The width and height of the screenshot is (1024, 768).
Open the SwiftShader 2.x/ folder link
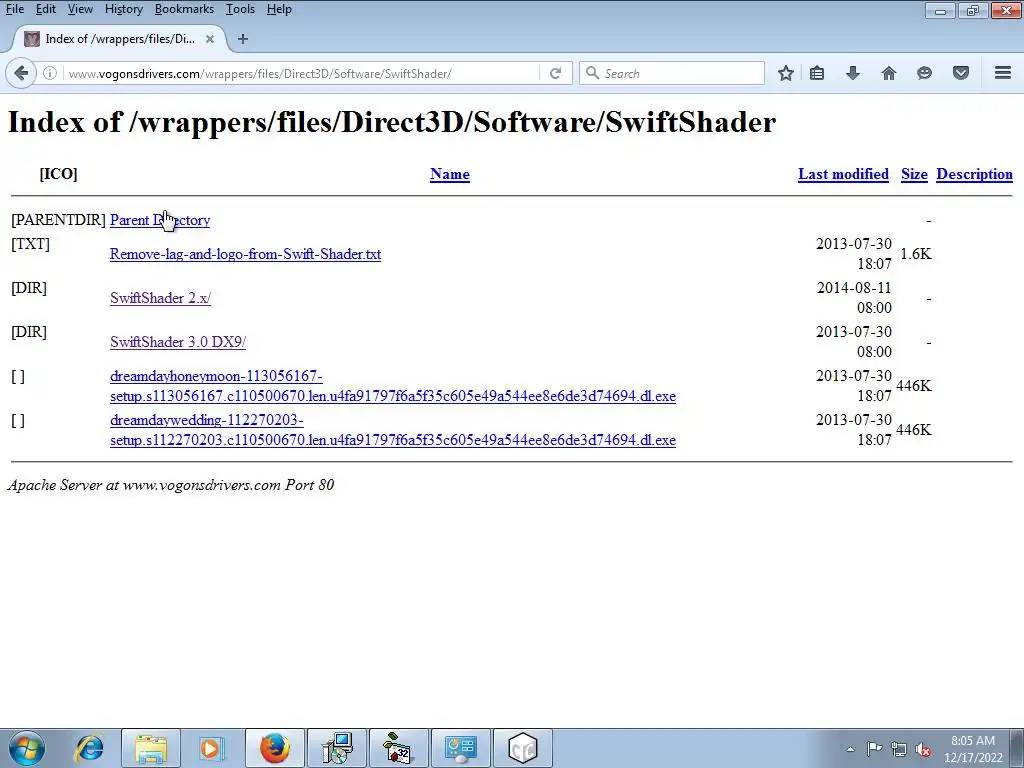pos(161,298)
